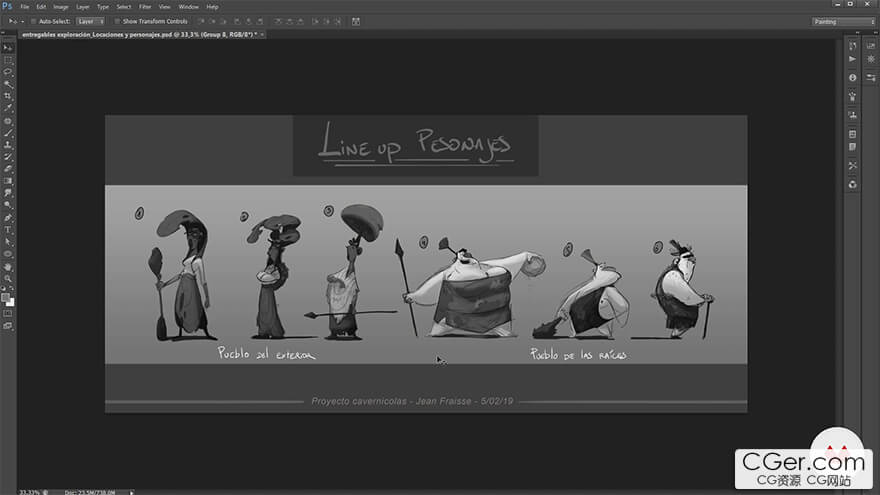The width and height of the screenshot is (880, 495).
Task: Click the 33.33% zoom level field
Action: click(x=30, y=492)
